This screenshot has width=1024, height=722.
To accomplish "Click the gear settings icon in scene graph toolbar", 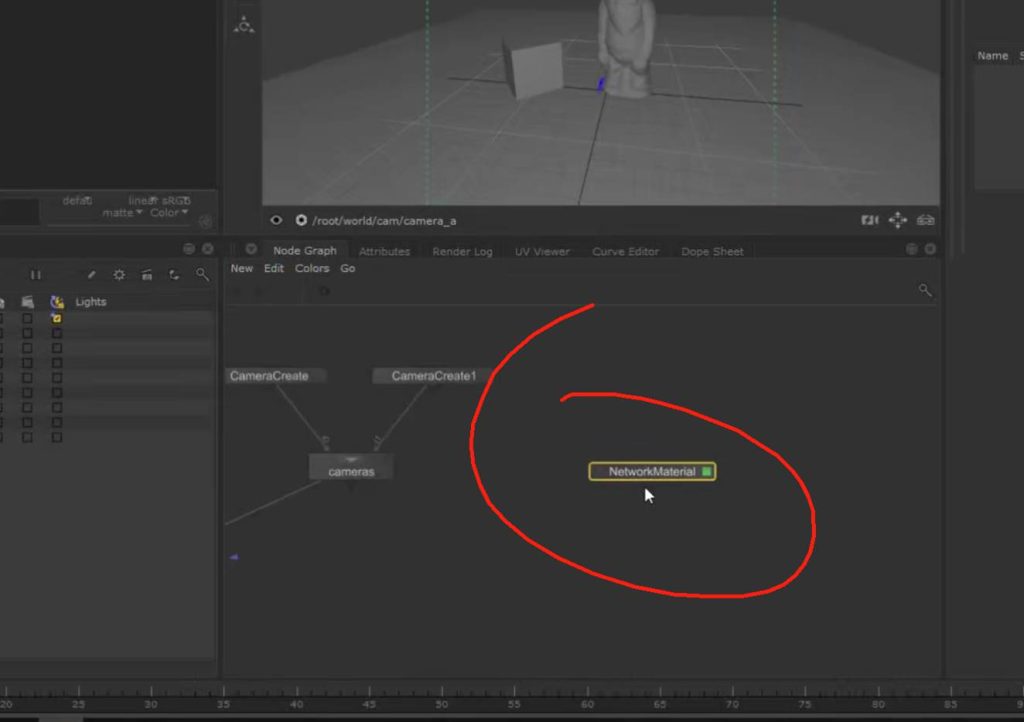I will [119, 275].
